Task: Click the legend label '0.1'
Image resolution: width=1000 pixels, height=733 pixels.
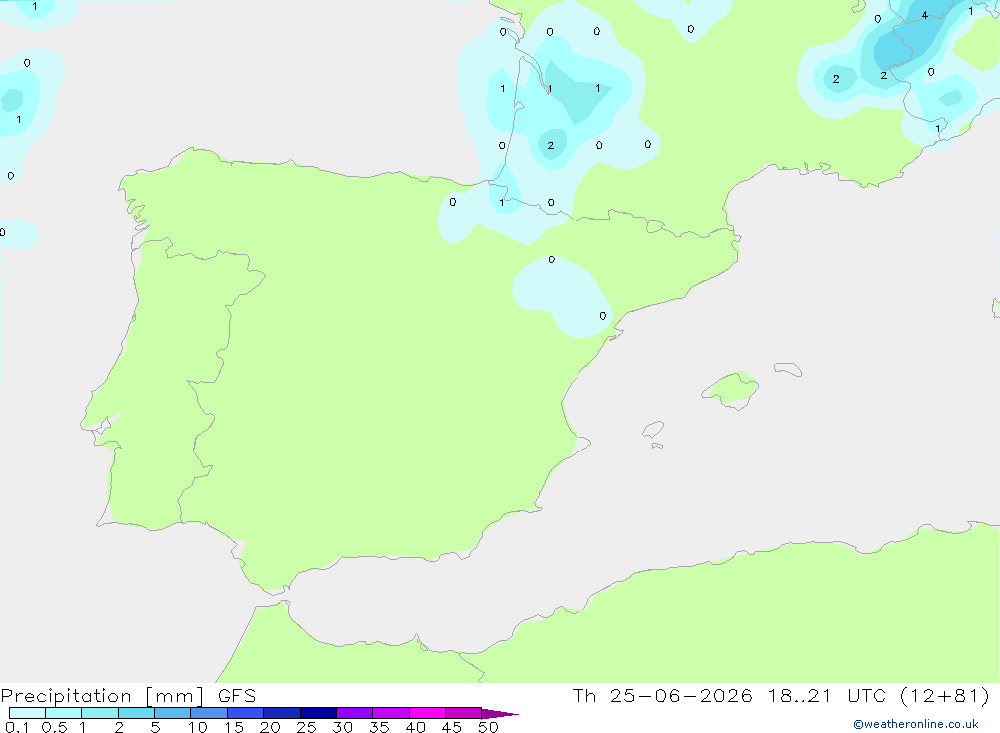Action: click(x=17, y=727)
